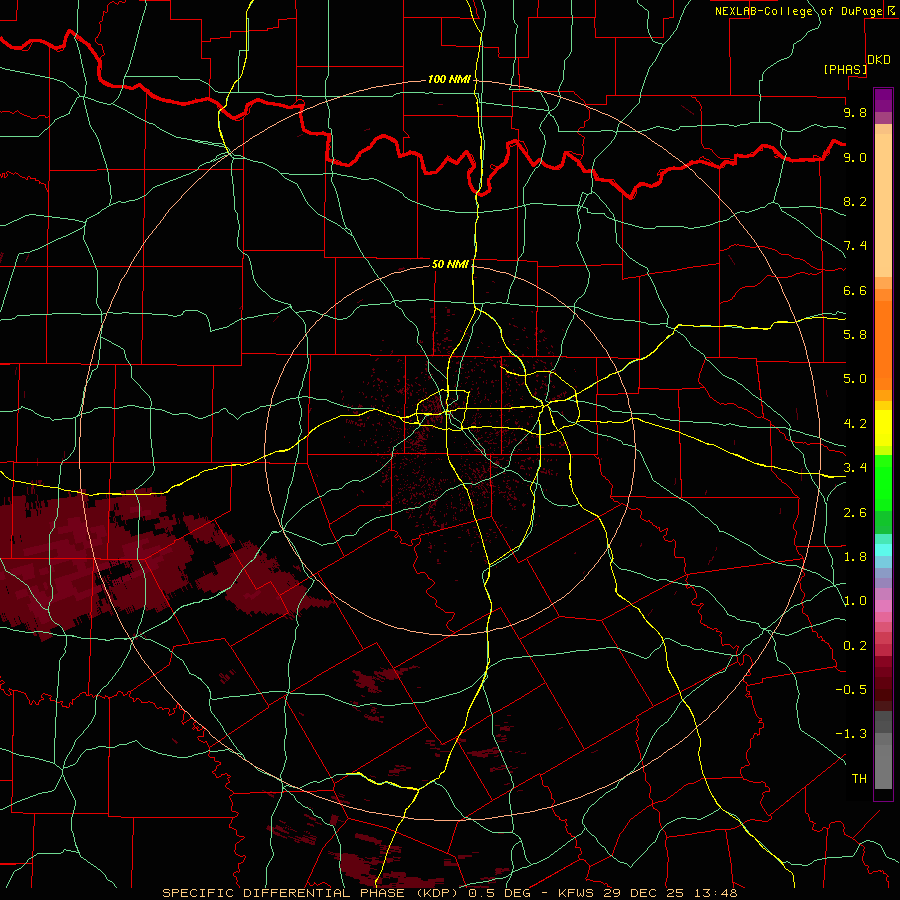Click the 6.6 scale value
900x900 pixels.
(x=855, y=290)
